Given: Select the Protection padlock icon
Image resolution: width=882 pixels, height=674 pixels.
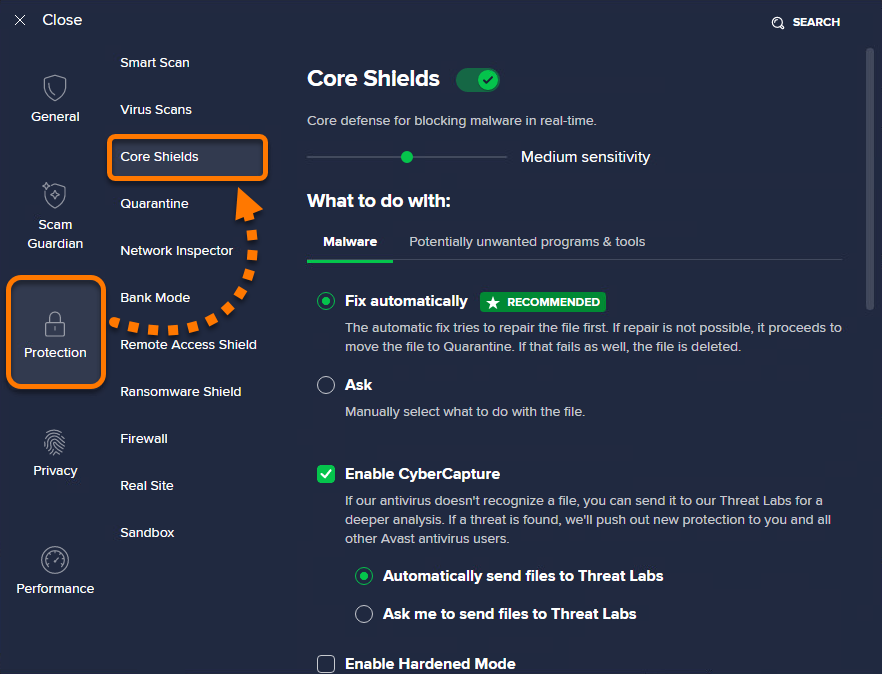Looking at the screenshot, I should [x=55, y=324].
